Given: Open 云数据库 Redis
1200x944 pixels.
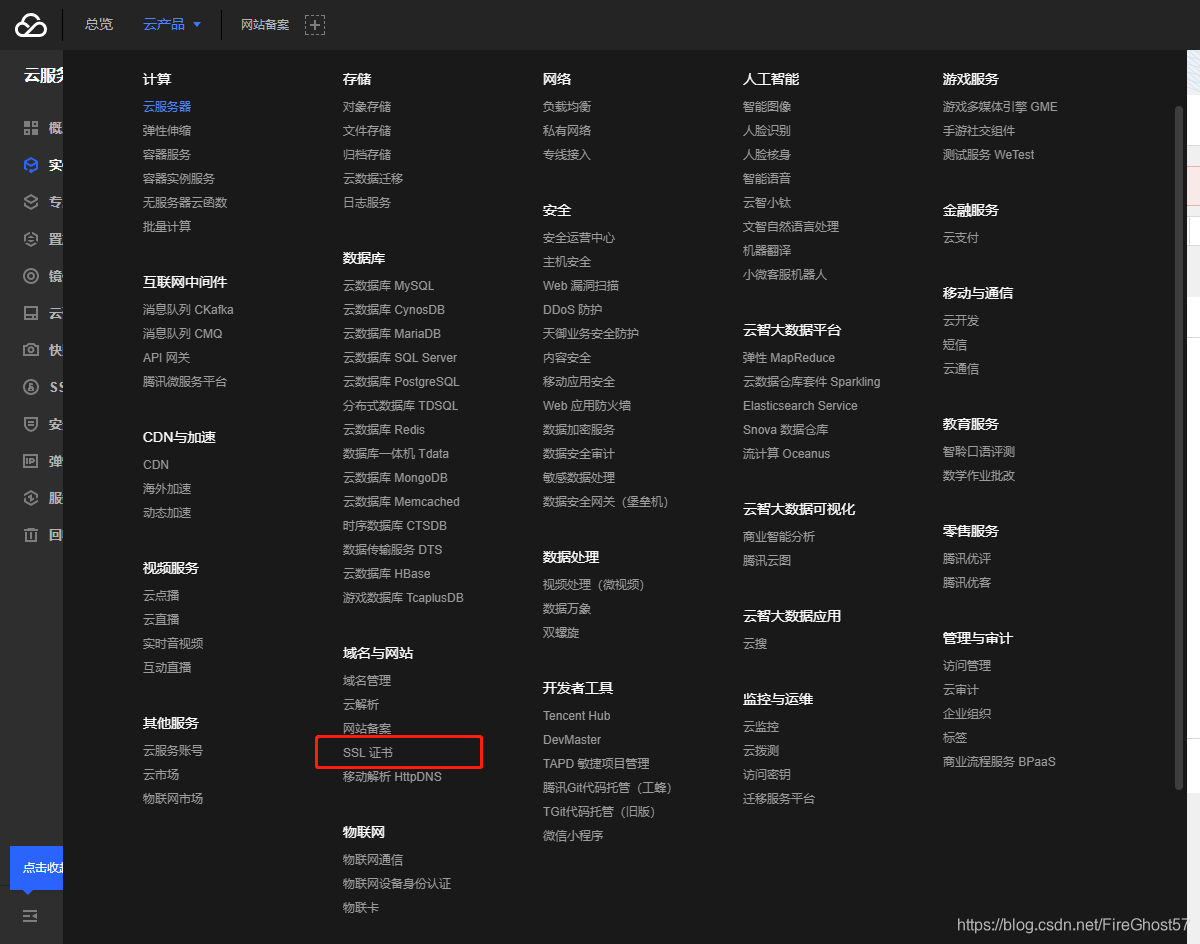Looking at the screenshot, I should click(384, 429).
